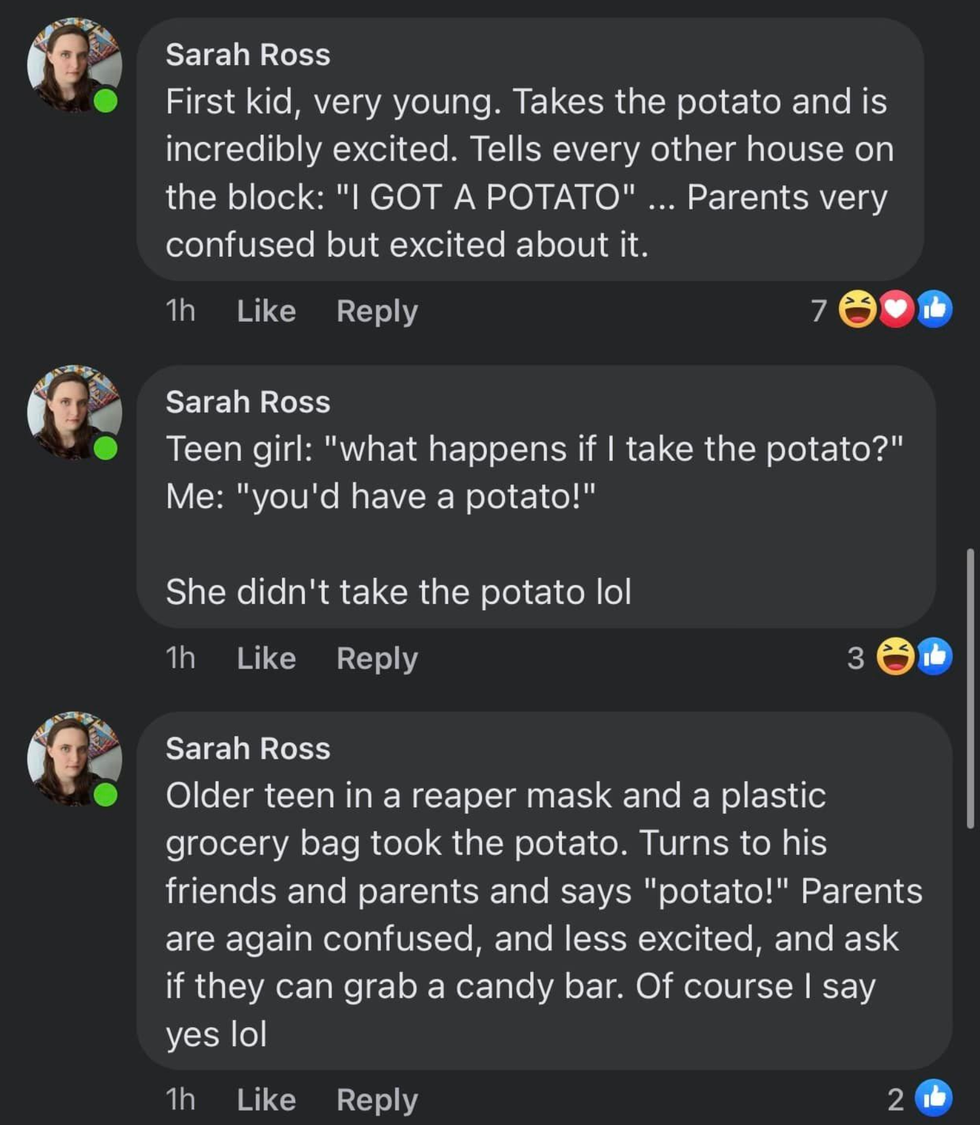Open Sarah Ross name link on third comment

[x=247, y=748]
